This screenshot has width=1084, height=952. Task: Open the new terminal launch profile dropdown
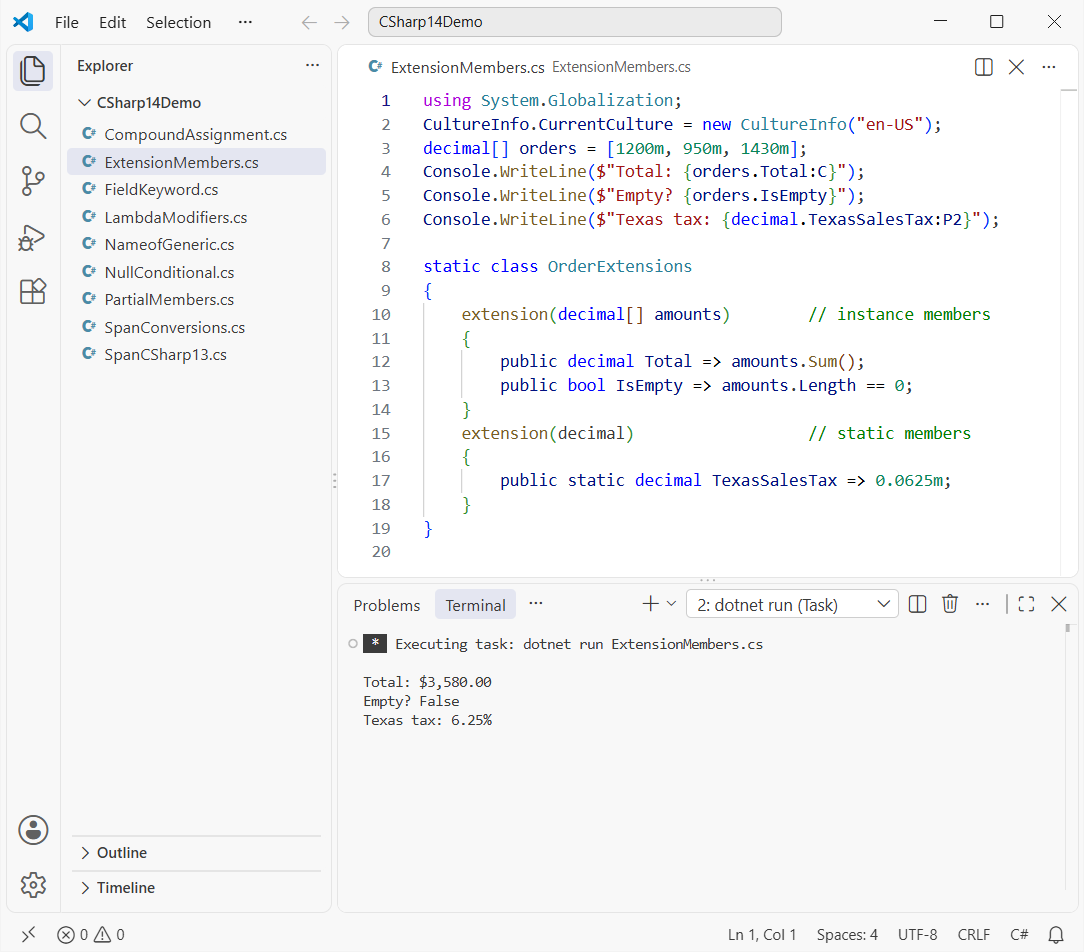(671, 604)
